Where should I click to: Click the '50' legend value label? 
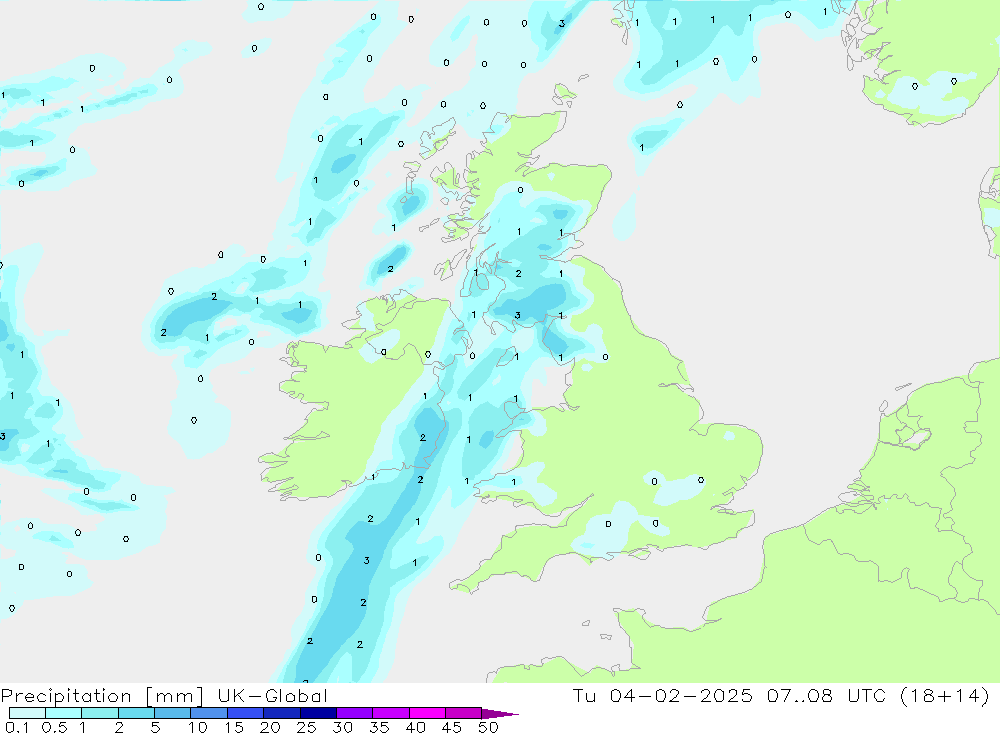point(488,727)
